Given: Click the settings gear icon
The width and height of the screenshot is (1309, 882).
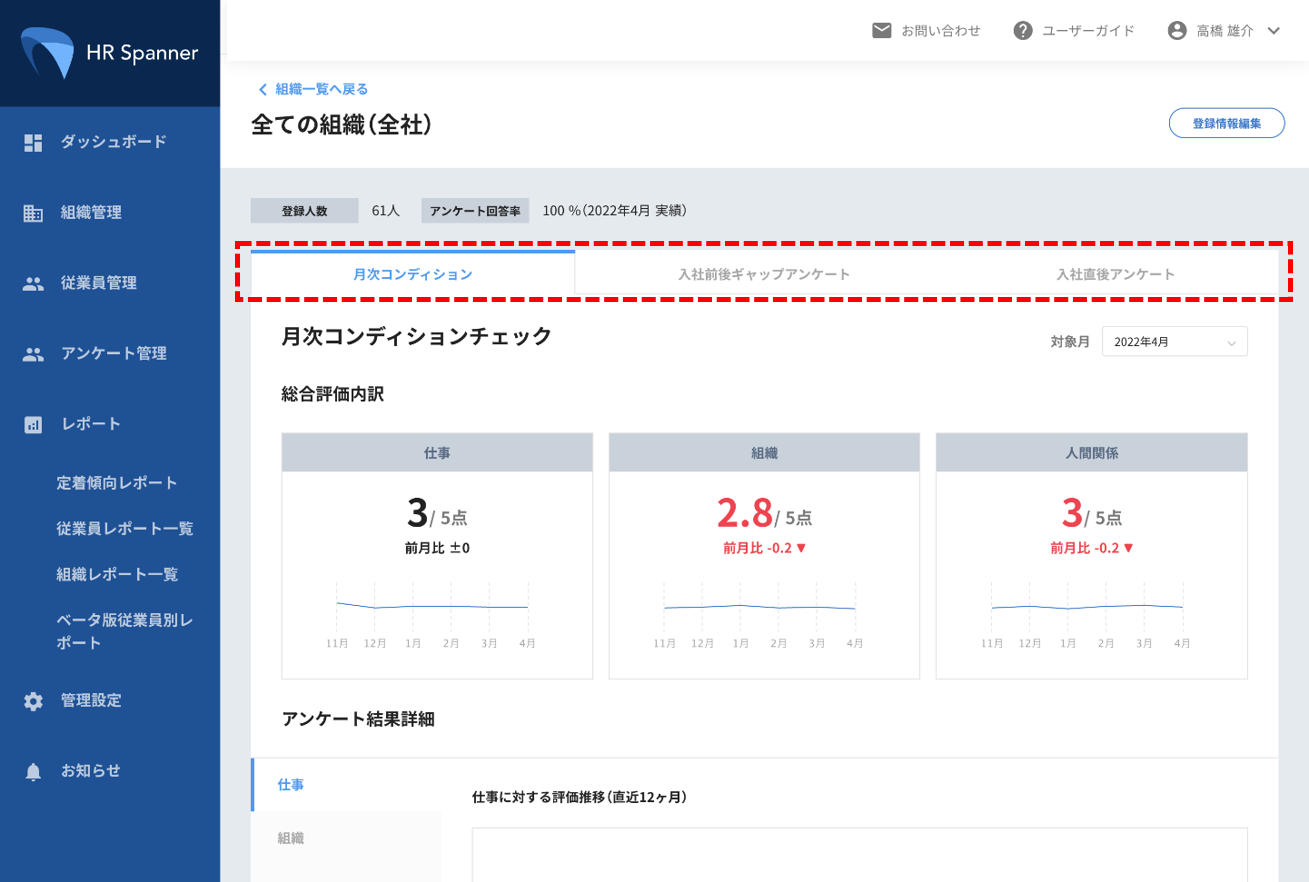Looking at the screenshot, I should [x=33, y=701].
